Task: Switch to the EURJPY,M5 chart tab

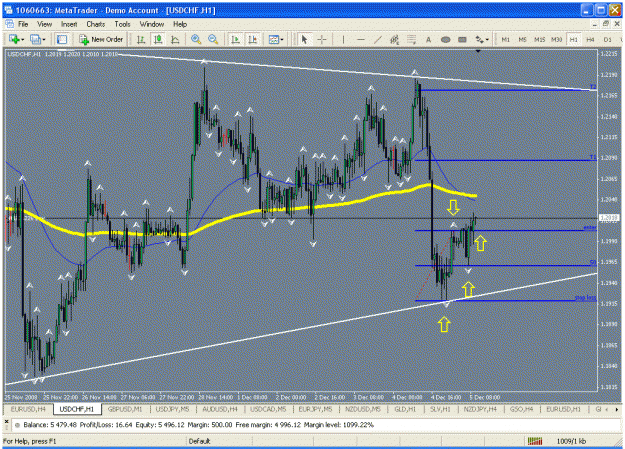Action: pyautogui.click(x=315, y=409)
